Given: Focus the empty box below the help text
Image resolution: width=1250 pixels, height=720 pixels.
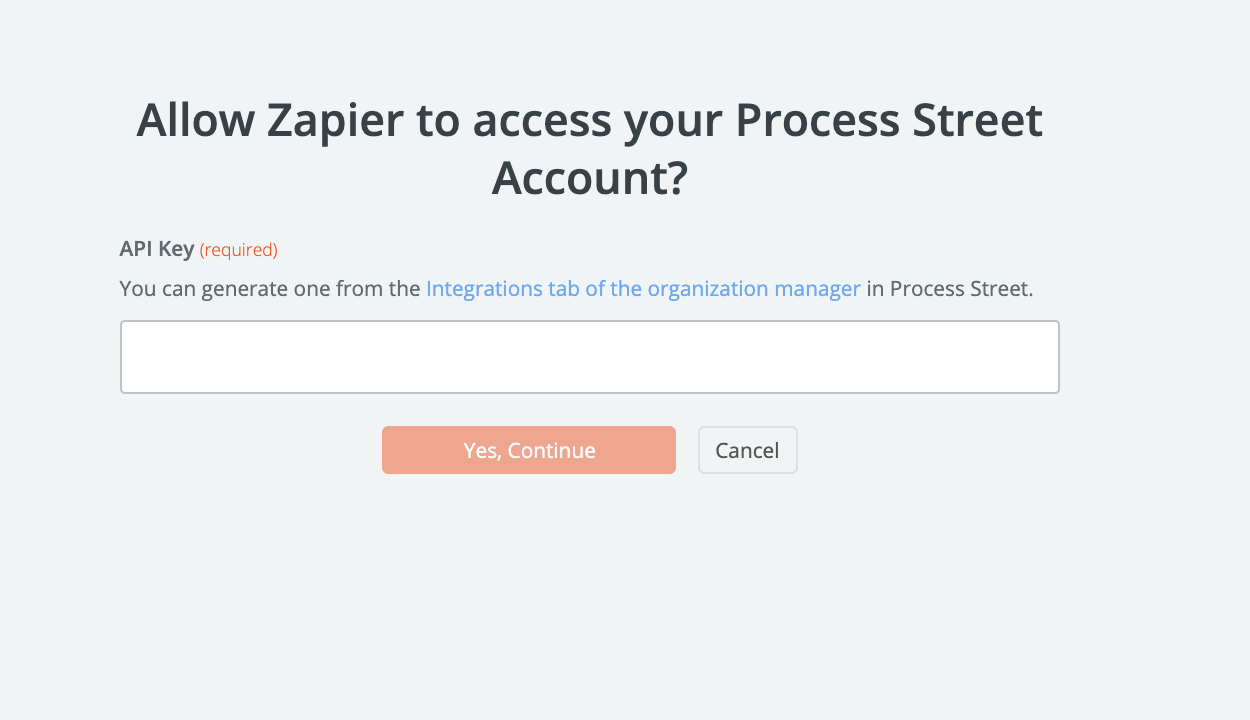Looking at the screenshot, I should [x=589, y=357].
